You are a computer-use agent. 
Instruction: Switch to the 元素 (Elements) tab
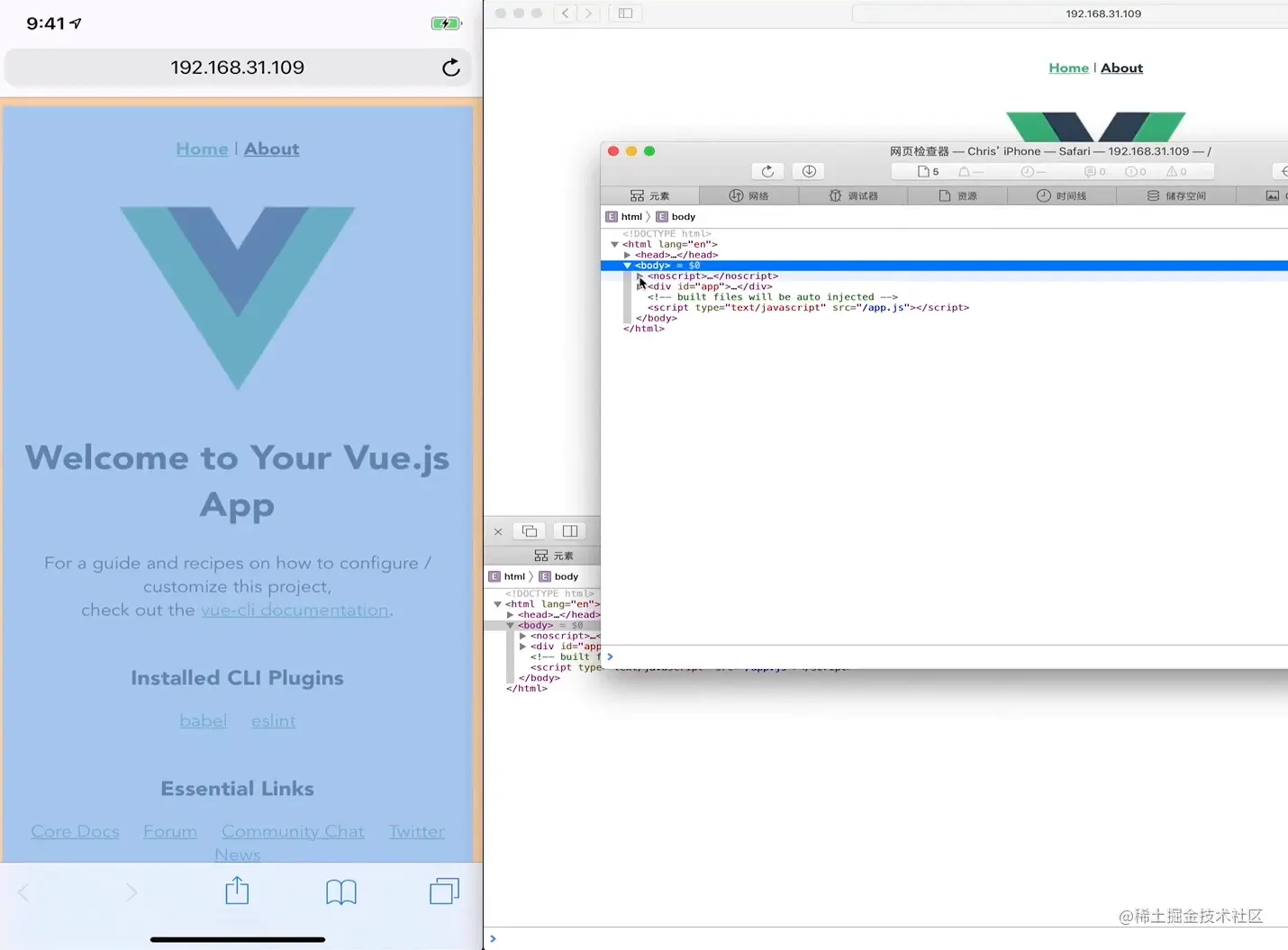pos(649,195)
